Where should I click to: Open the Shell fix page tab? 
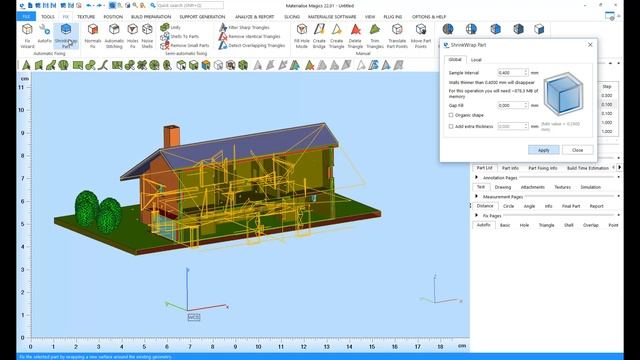point(568,225)
